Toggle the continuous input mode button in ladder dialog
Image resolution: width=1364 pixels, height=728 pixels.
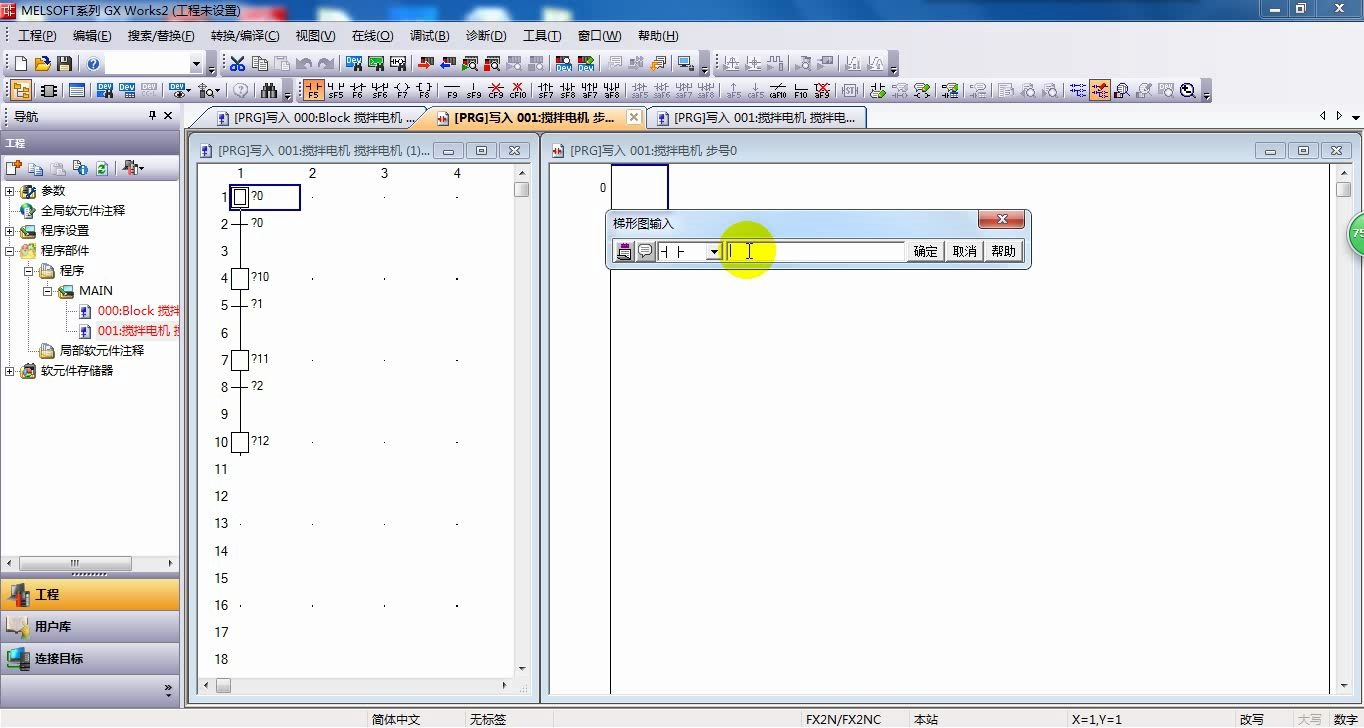coord(625,251)
